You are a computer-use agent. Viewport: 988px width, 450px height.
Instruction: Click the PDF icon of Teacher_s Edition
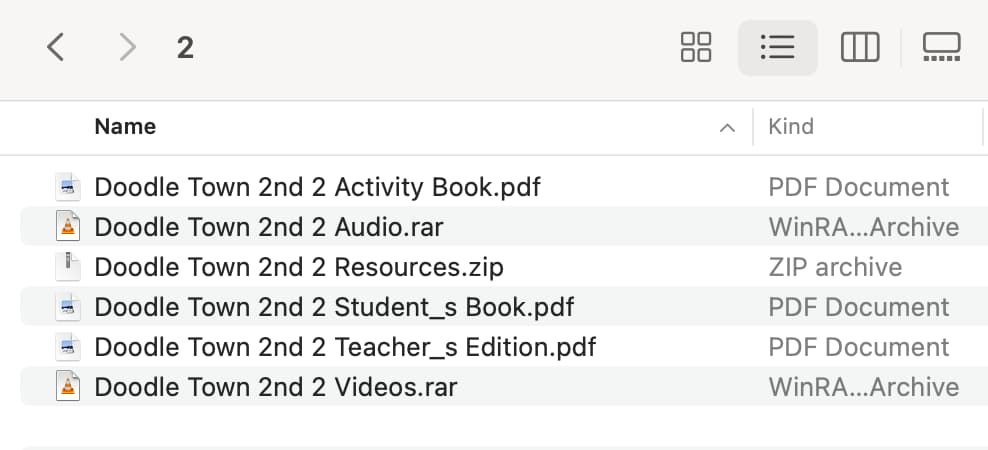click(67, 347)
